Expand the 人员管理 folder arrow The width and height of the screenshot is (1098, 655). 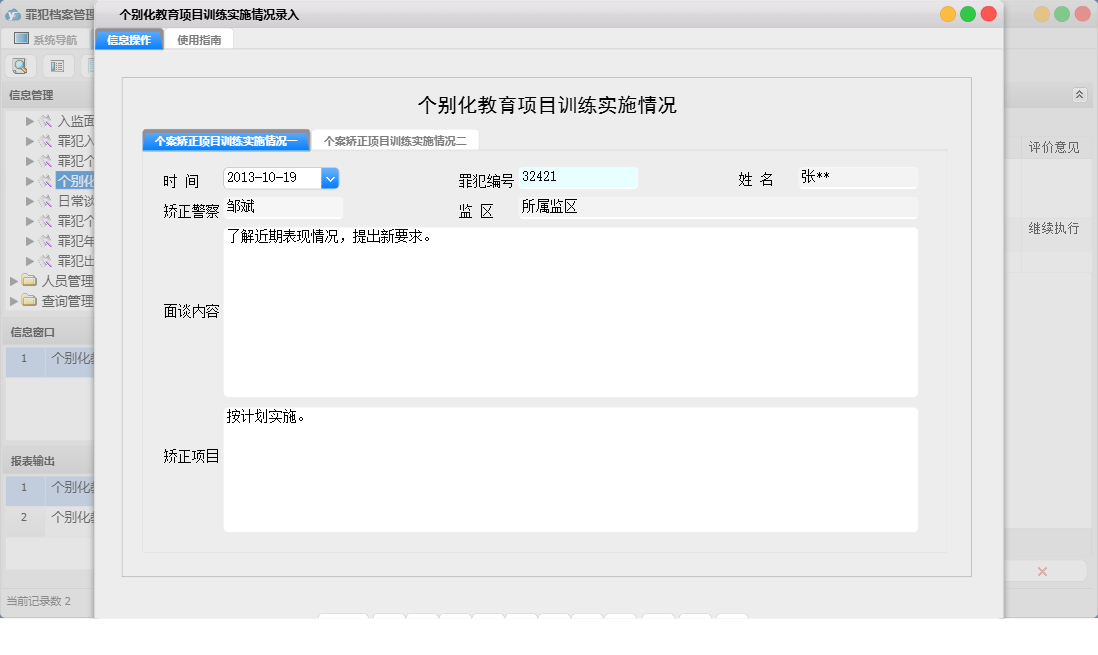14,281
